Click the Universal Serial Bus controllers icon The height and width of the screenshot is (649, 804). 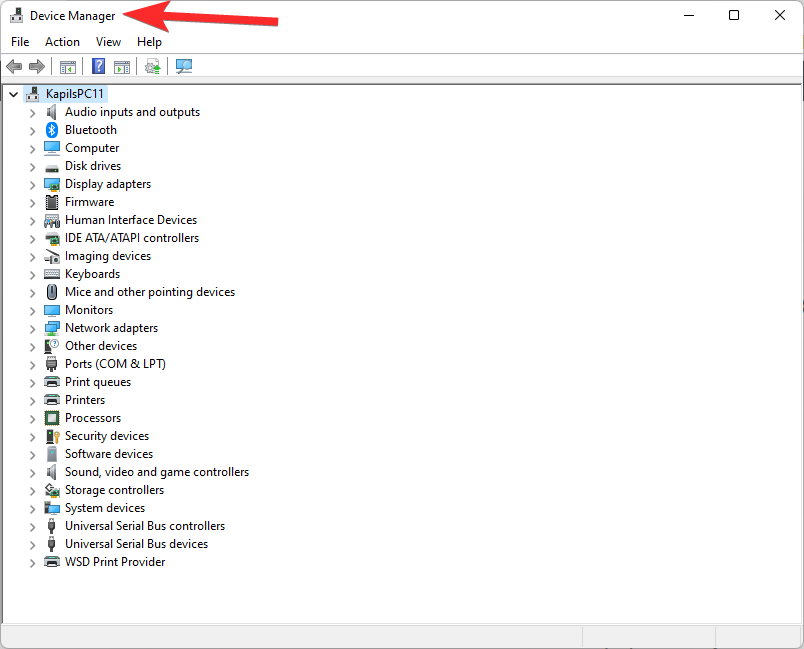(x=51, y=526)
